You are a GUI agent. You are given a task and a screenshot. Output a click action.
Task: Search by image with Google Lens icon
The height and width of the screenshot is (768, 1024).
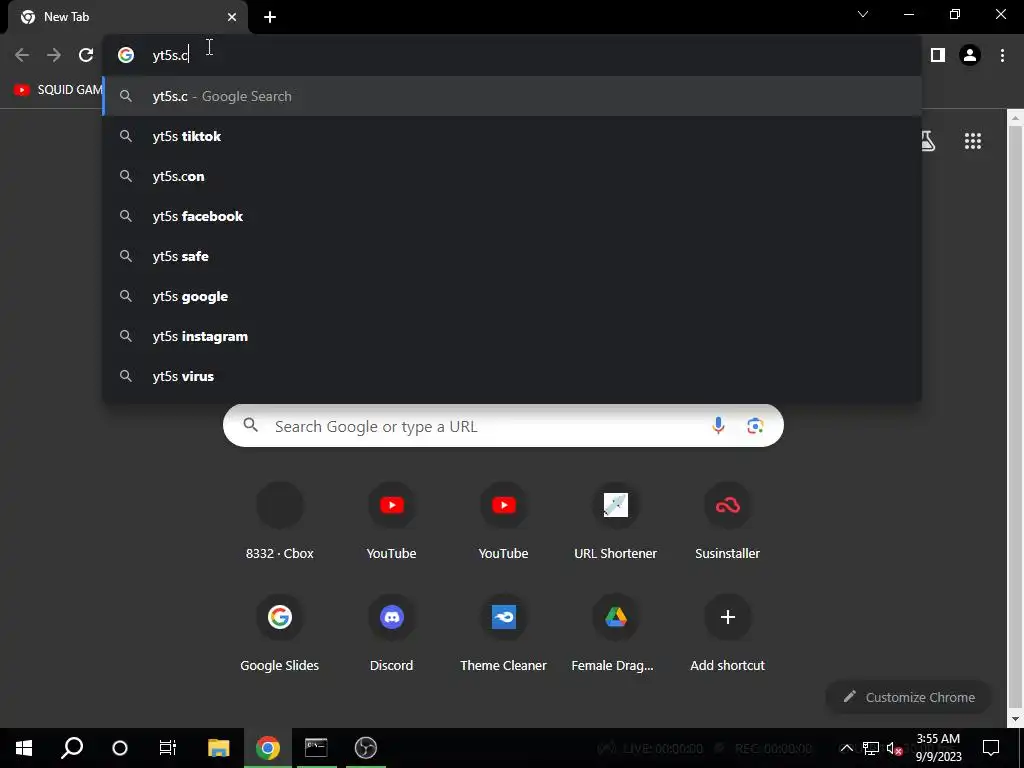coord(755,426)
